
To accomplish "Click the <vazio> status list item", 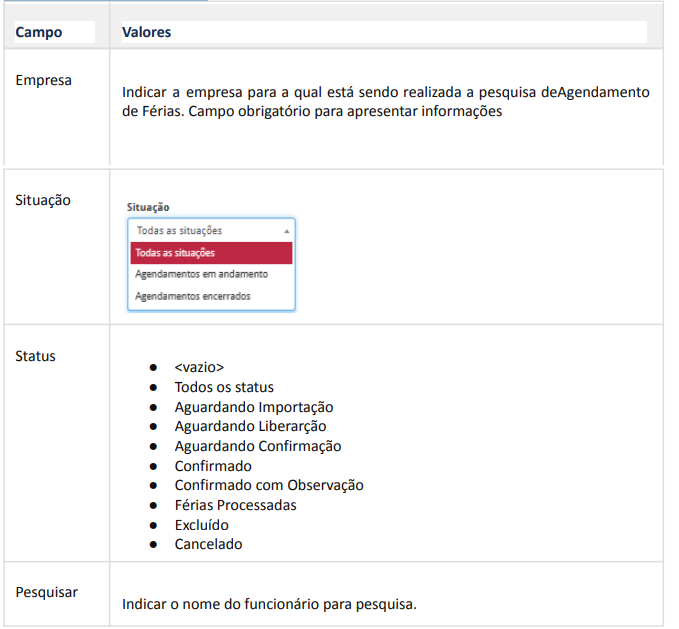I will coord(199,367).
